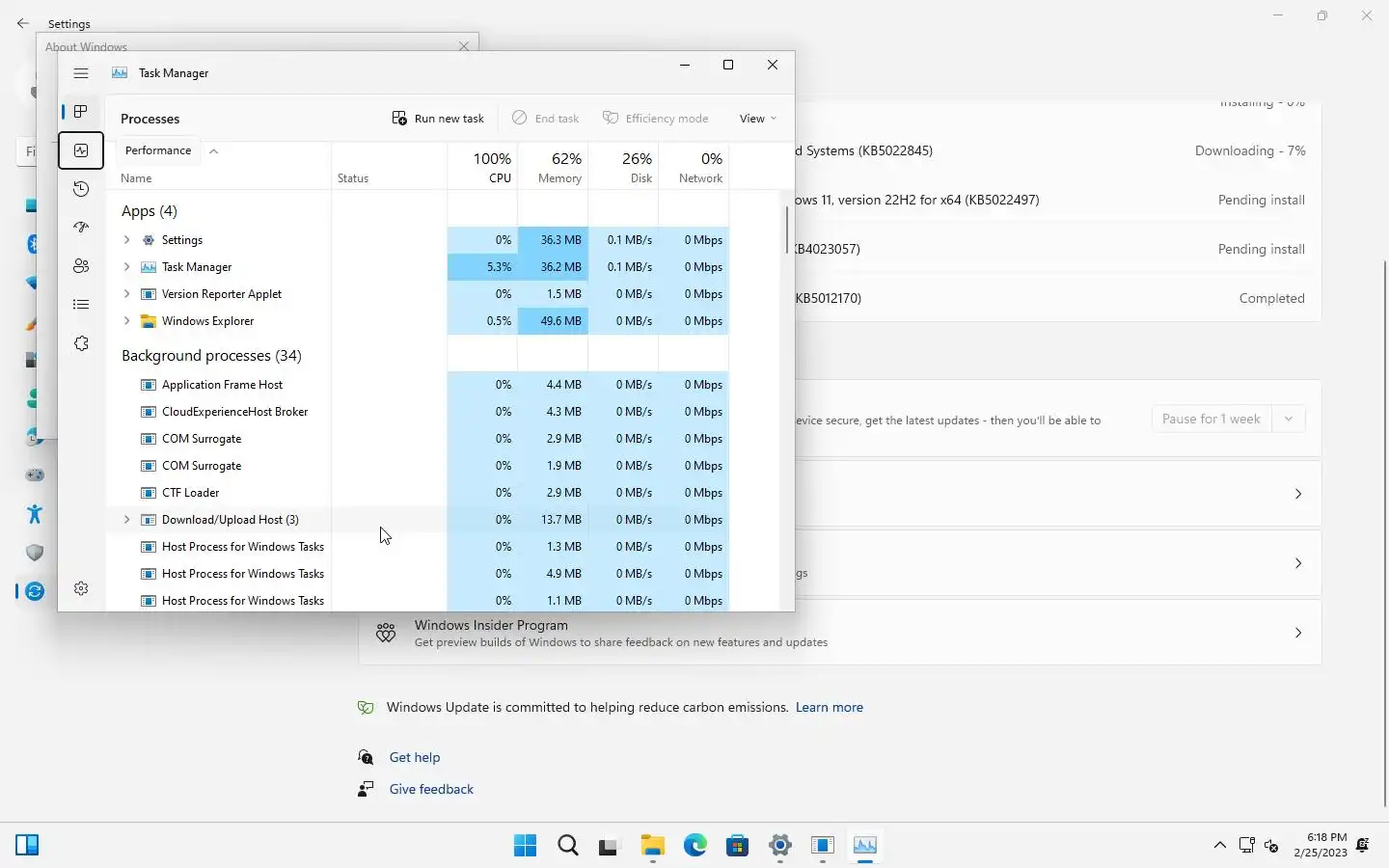This screenshot has width=1389, height=868.
Task: Open Startup apps icon in sidebar
Action: [x=81, y=228]
